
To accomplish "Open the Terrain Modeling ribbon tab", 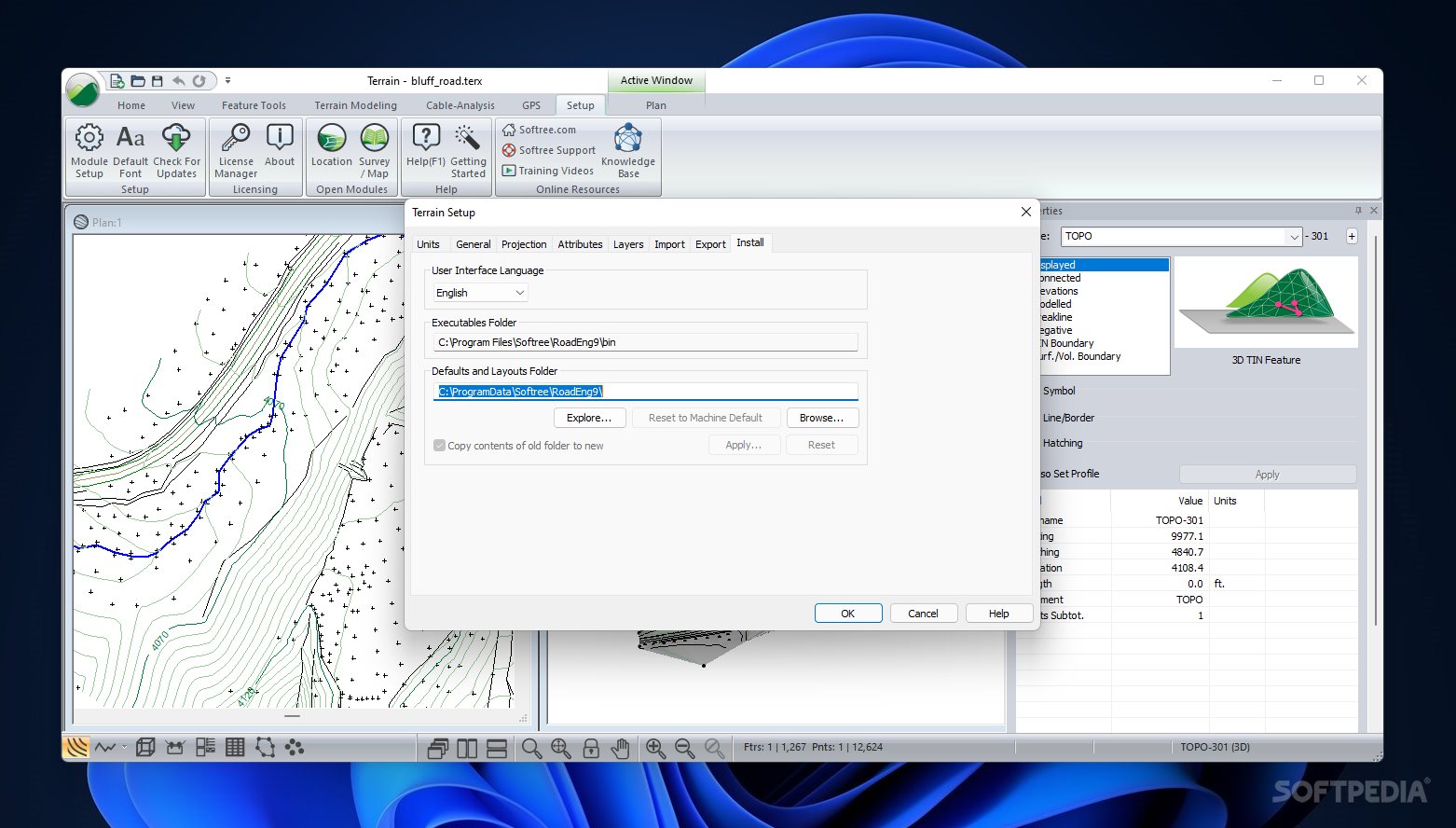I will point(355,105).
